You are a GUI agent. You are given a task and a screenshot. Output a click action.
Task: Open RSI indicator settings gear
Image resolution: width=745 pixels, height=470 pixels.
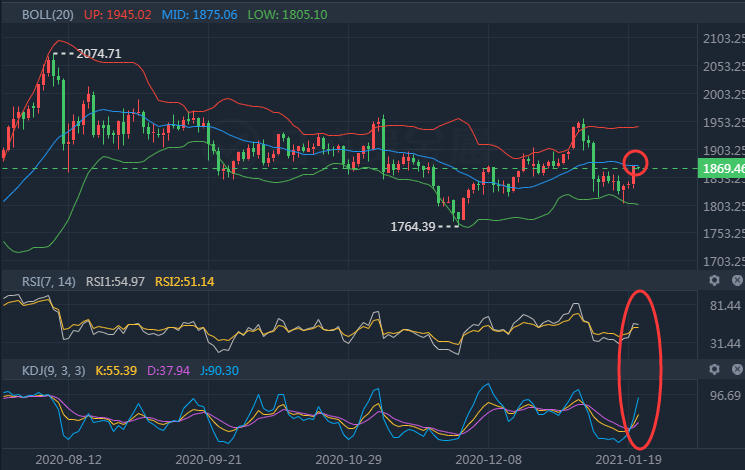pos(714,281)
